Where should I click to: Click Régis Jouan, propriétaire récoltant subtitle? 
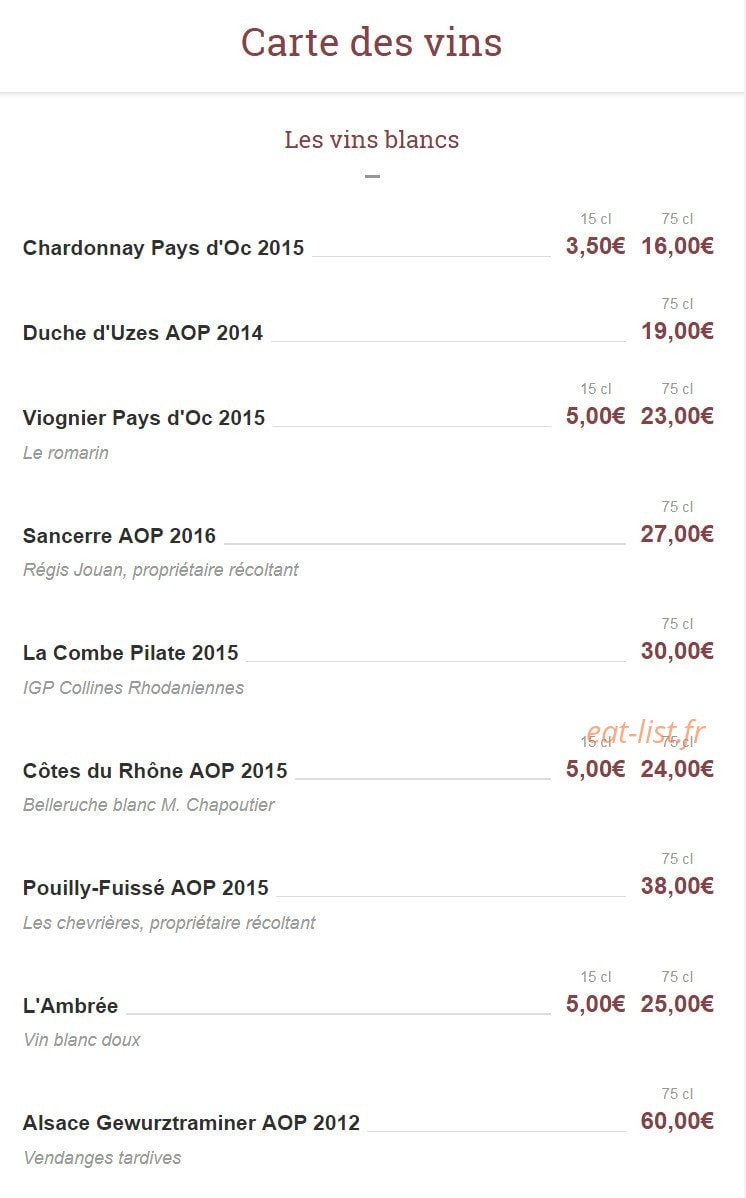pyautogui.click(x=161, y=570)
